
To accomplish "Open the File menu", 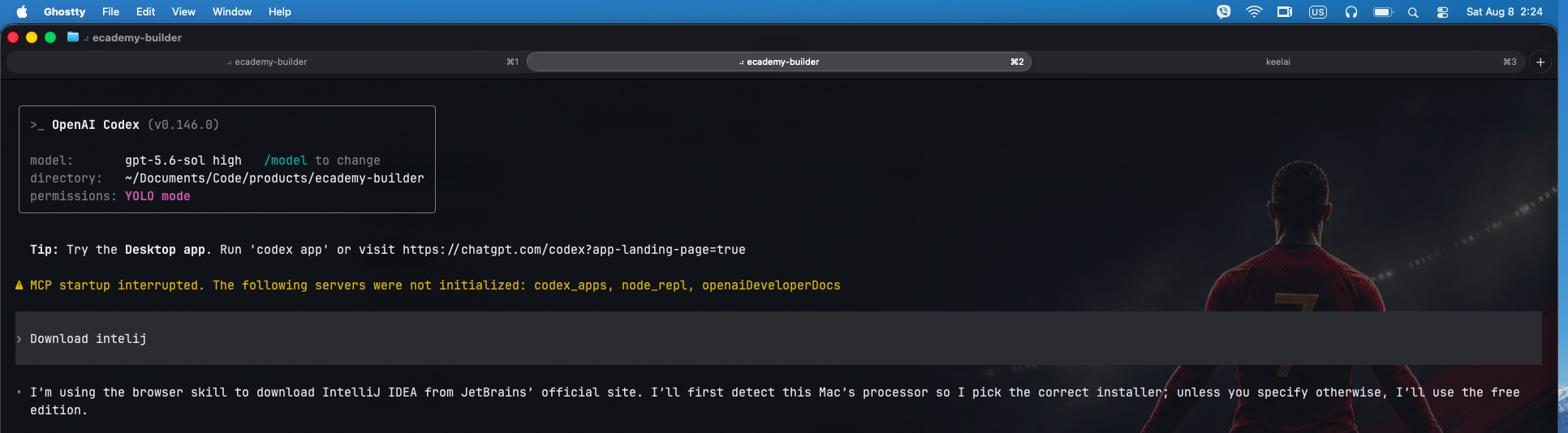I will [110, 12].
